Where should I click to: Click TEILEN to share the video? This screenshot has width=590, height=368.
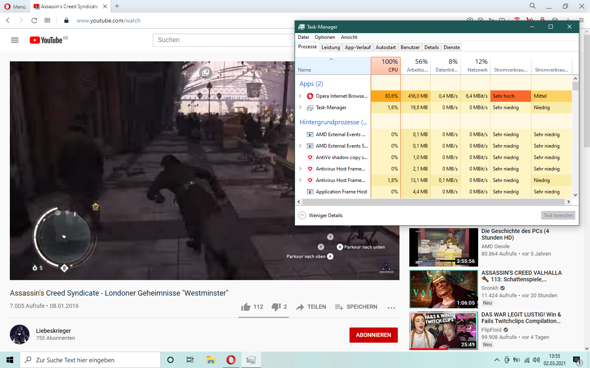click(x=311, y=307)
